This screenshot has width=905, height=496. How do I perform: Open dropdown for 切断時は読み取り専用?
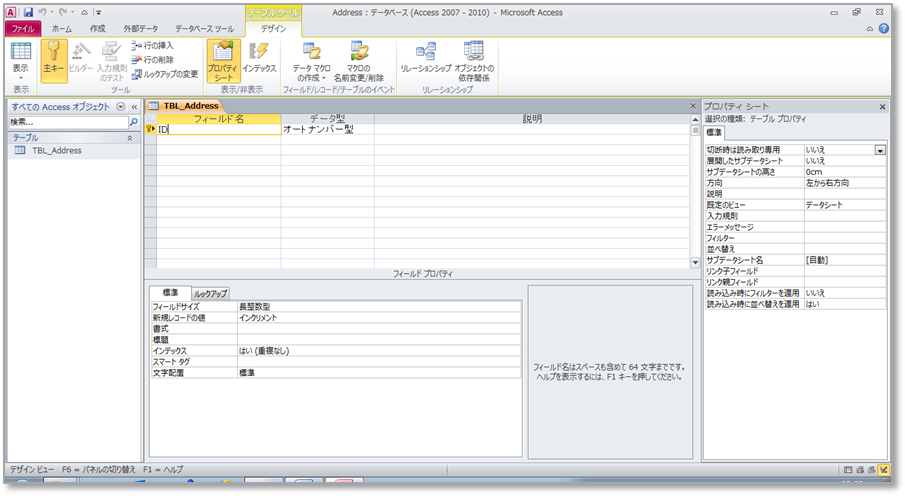pyautogui.click(x=880, y=150)
